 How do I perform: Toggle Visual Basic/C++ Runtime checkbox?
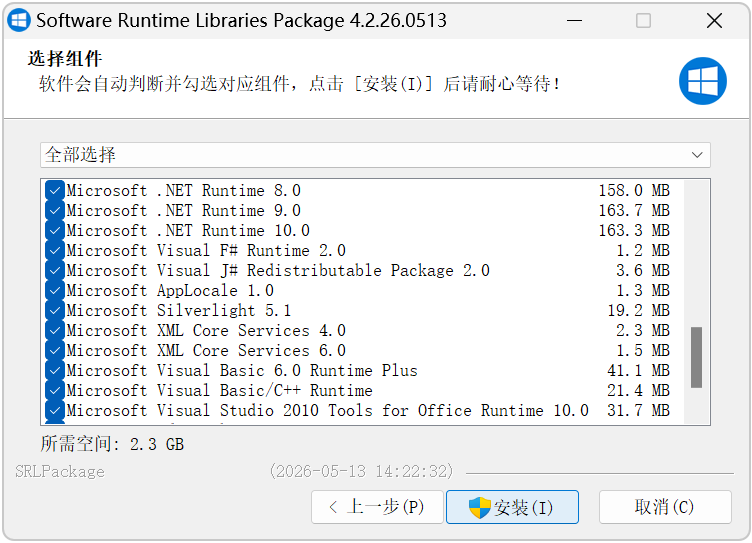click(55, 390)
